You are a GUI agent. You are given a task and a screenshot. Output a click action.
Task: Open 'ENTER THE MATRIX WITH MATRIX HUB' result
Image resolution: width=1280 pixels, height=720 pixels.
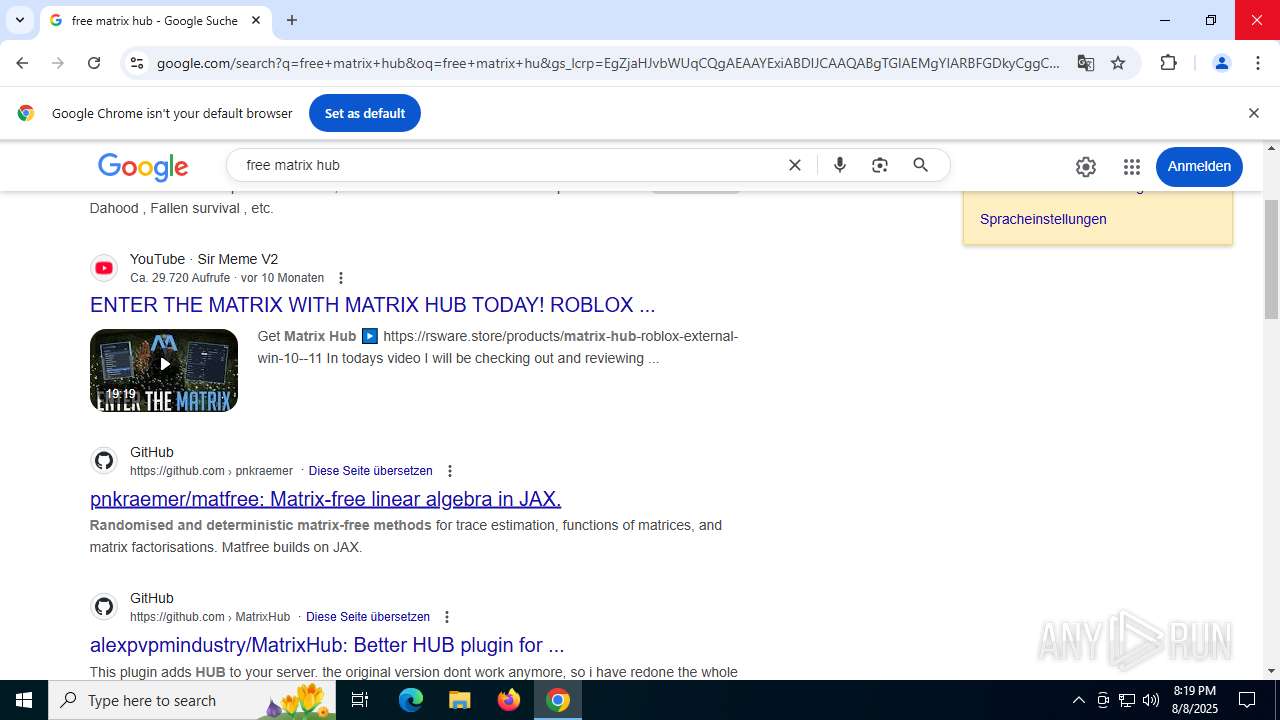[373, 305]
